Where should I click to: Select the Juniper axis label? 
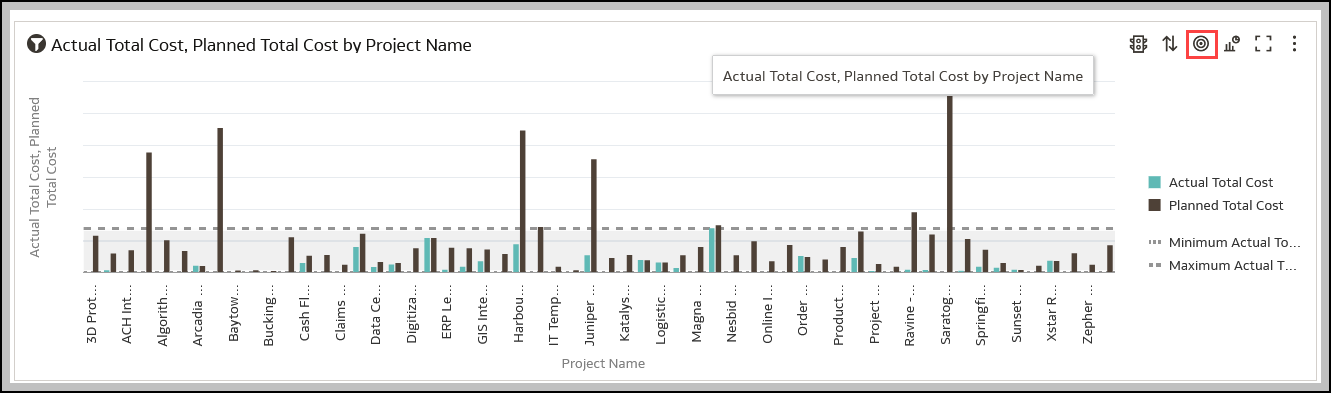pyautogui.click(x=590, y=314)
